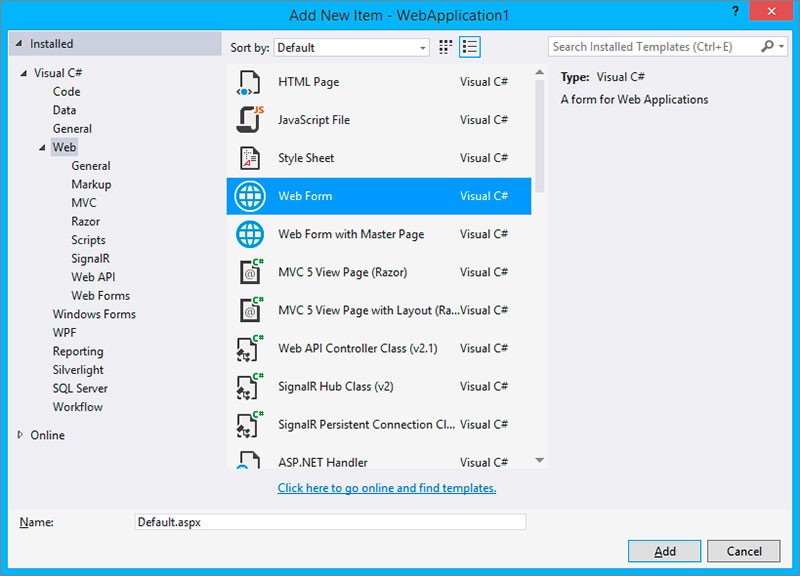Click the help question mark icon

tap(735, 11)
